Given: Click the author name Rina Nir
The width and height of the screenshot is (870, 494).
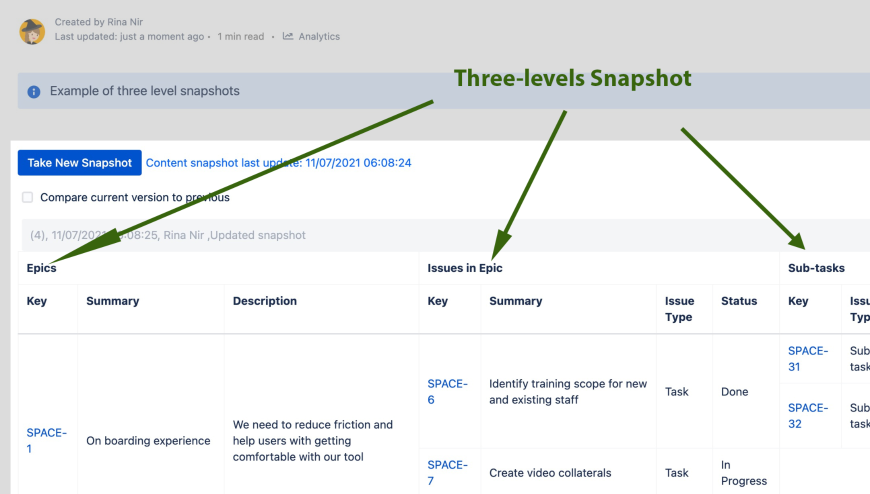Looking at the screenshot, I should point(125,22).
